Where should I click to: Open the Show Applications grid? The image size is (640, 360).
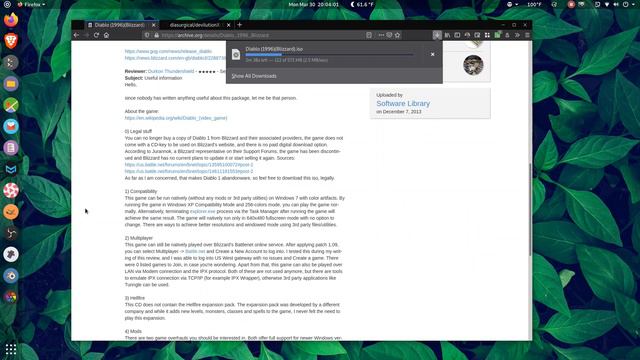click(11, 349)
